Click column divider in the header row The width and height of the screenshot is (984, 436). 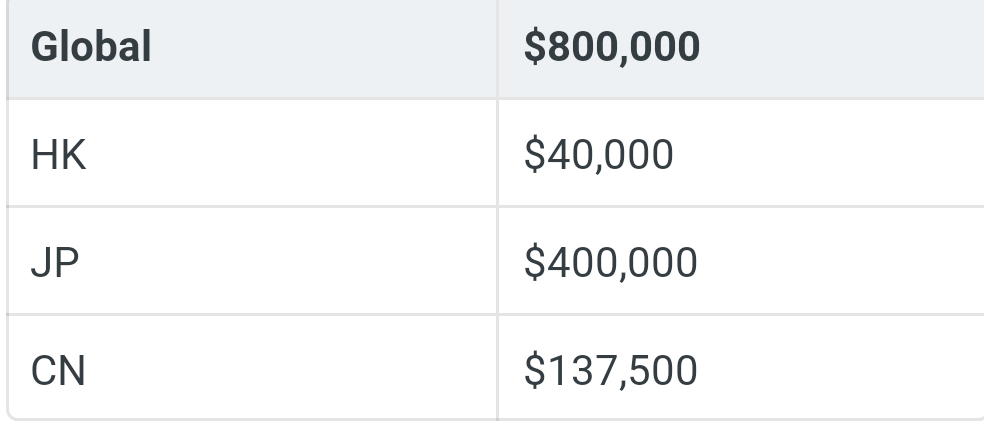[498, 49]
